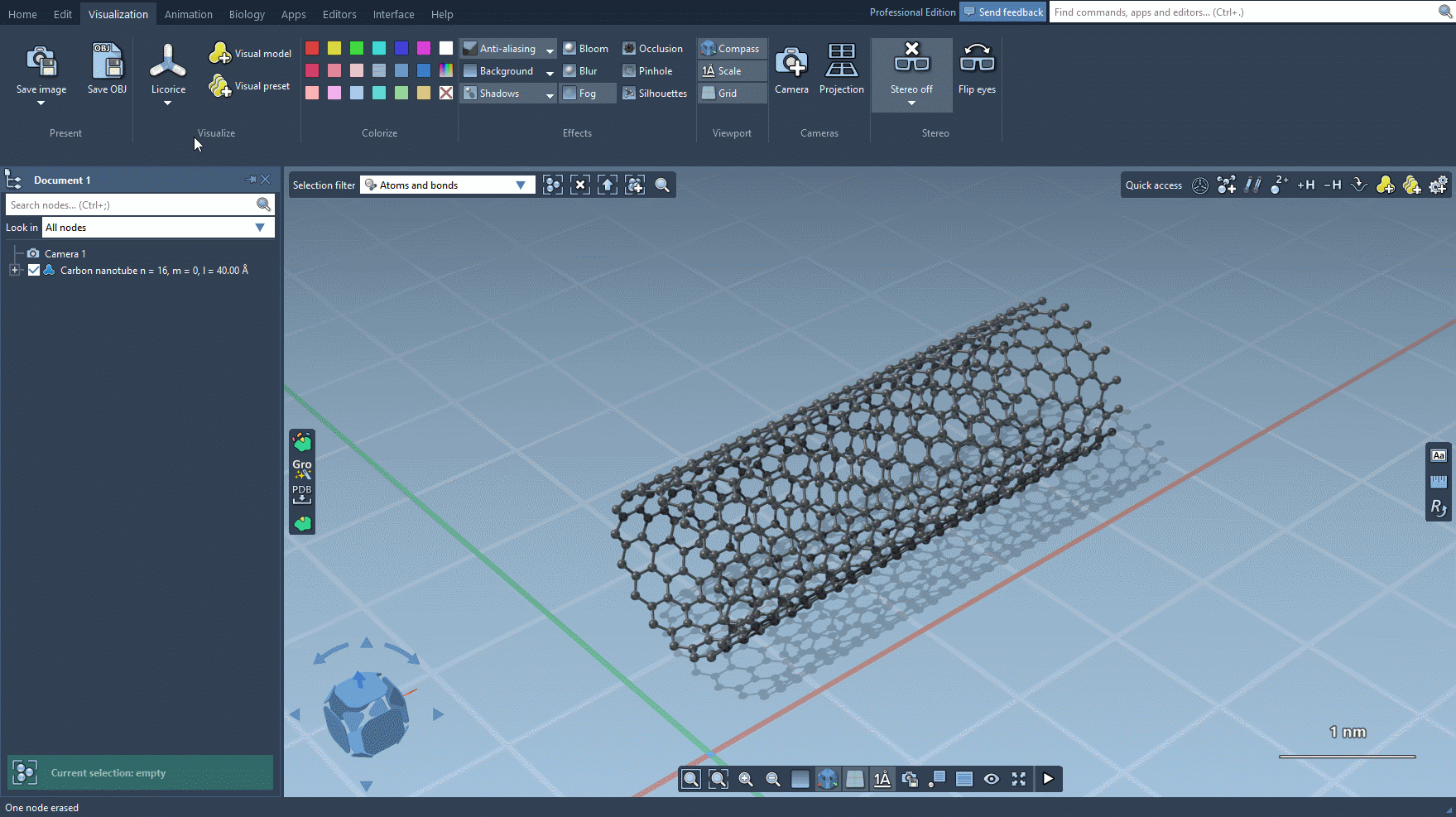Click the Send feedback button
1456x817 pixels.
tap(1002, 12)
